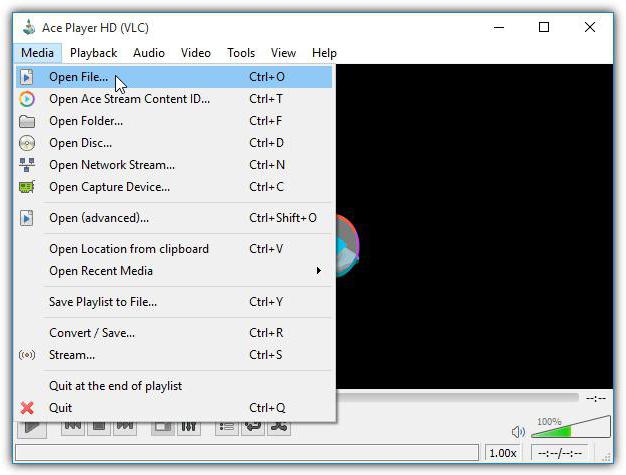626x475 pixels.
Task: Click the Open (advanced) file icon
Action: 27,218
